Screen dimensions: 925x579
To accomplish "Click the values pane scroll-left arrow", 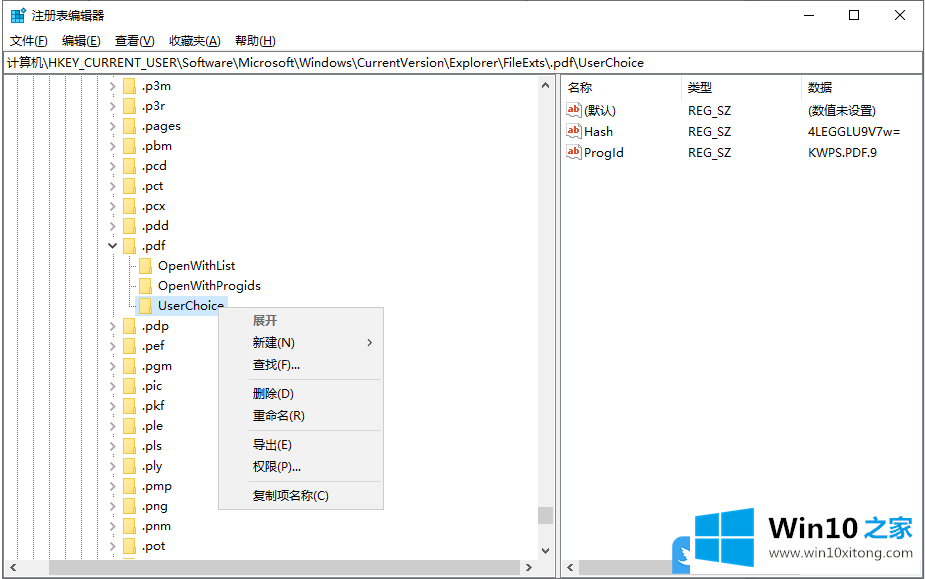I will [x=570, y=568].
